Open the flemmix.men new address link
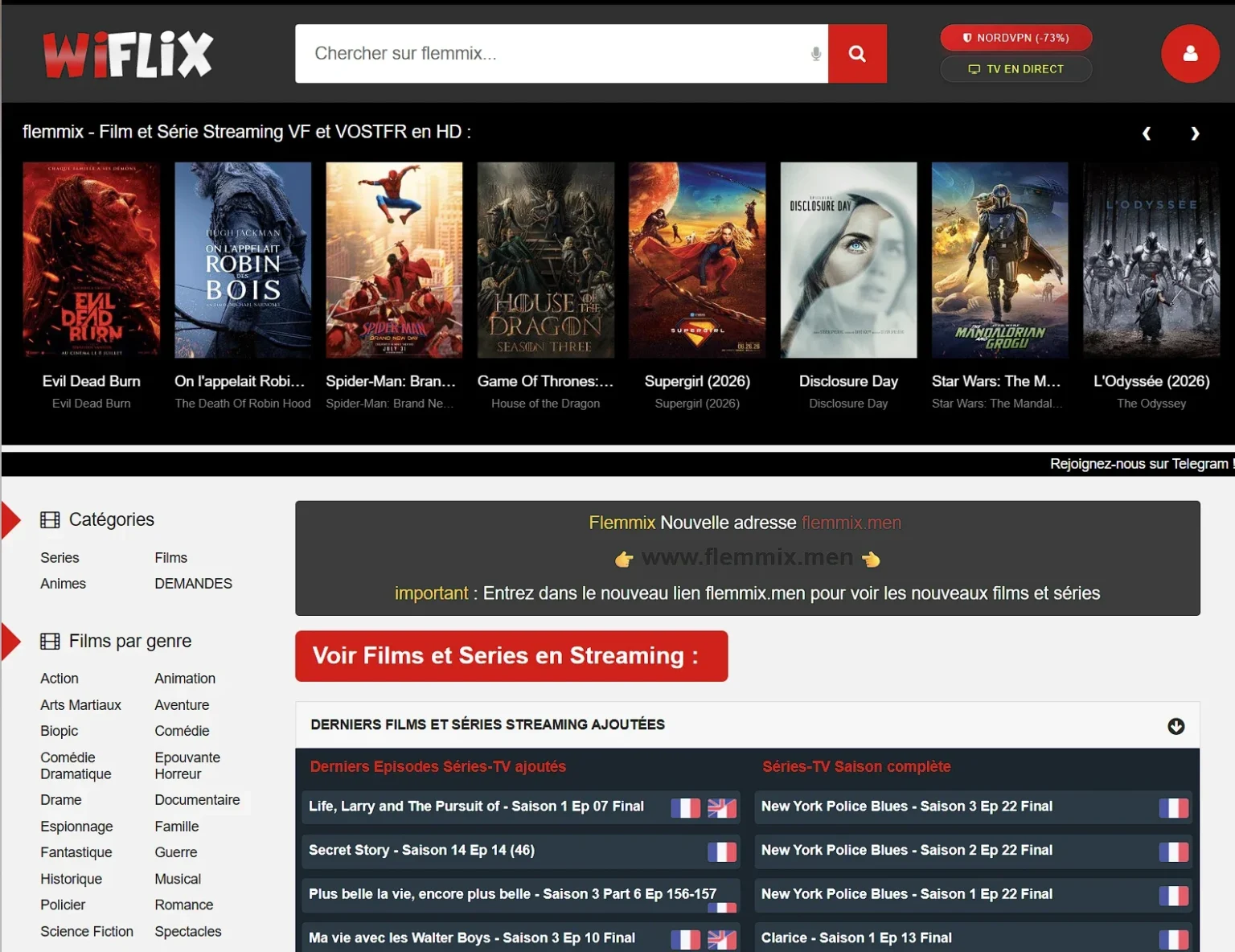Image resolution: width=1235 pixels, height=952 pixels. point(851,523)
